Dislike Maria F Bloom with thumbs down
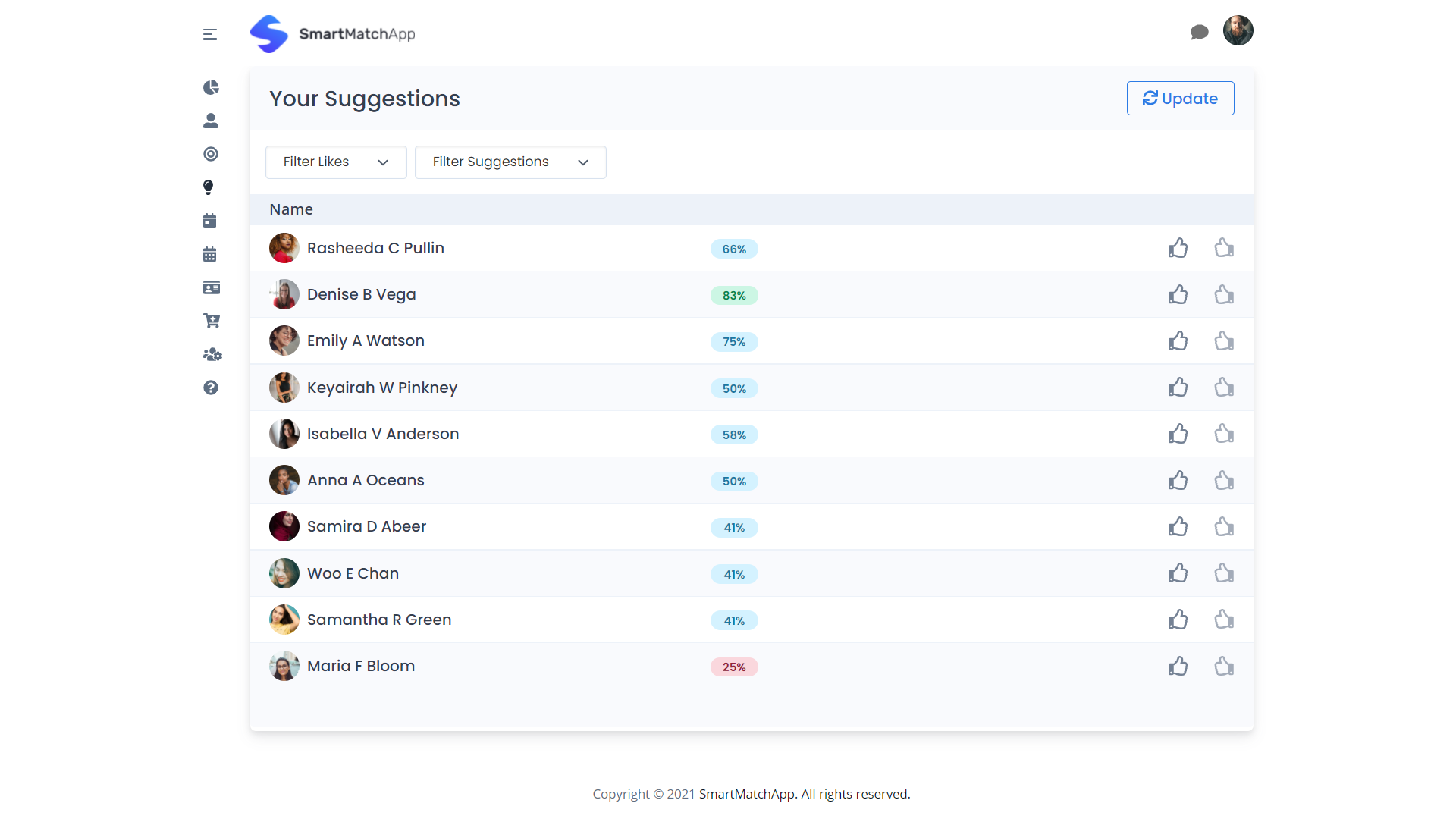 [x=1224, y=666]
